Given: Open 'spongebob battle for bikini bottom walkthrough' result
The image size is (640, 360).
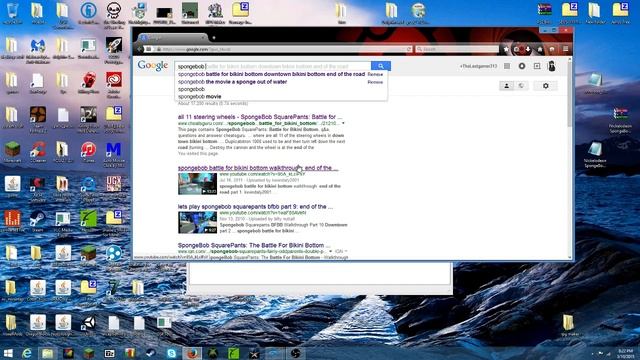Looking at the screenshot, I should coord(258,168).
